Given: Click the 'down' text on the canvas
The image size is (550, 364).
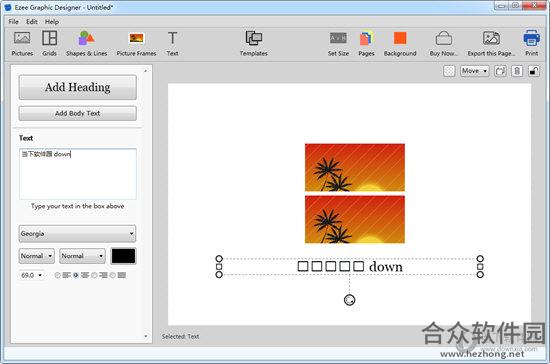Looking at the screenshot, I should (x=385, y=267).
